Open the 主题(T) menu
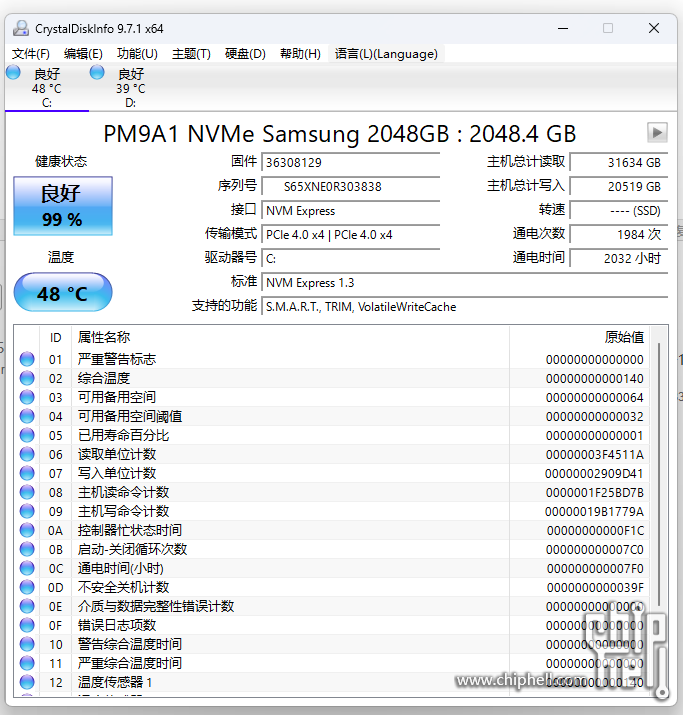This screenshot has height=715, width=683. click(191, 54)
